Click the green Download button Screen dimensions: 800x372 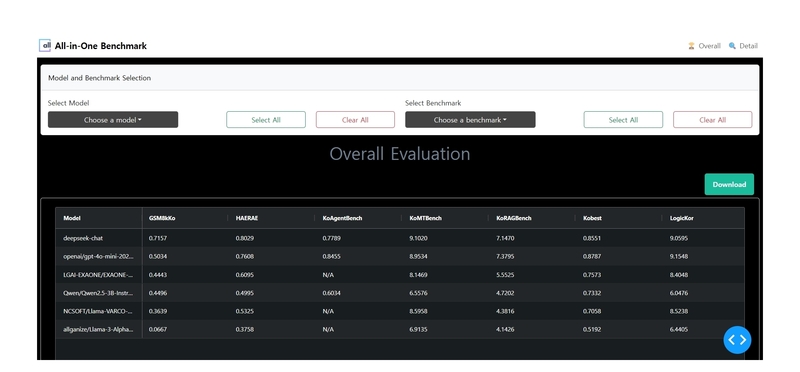pyautogui.click(x=729, y=184)
